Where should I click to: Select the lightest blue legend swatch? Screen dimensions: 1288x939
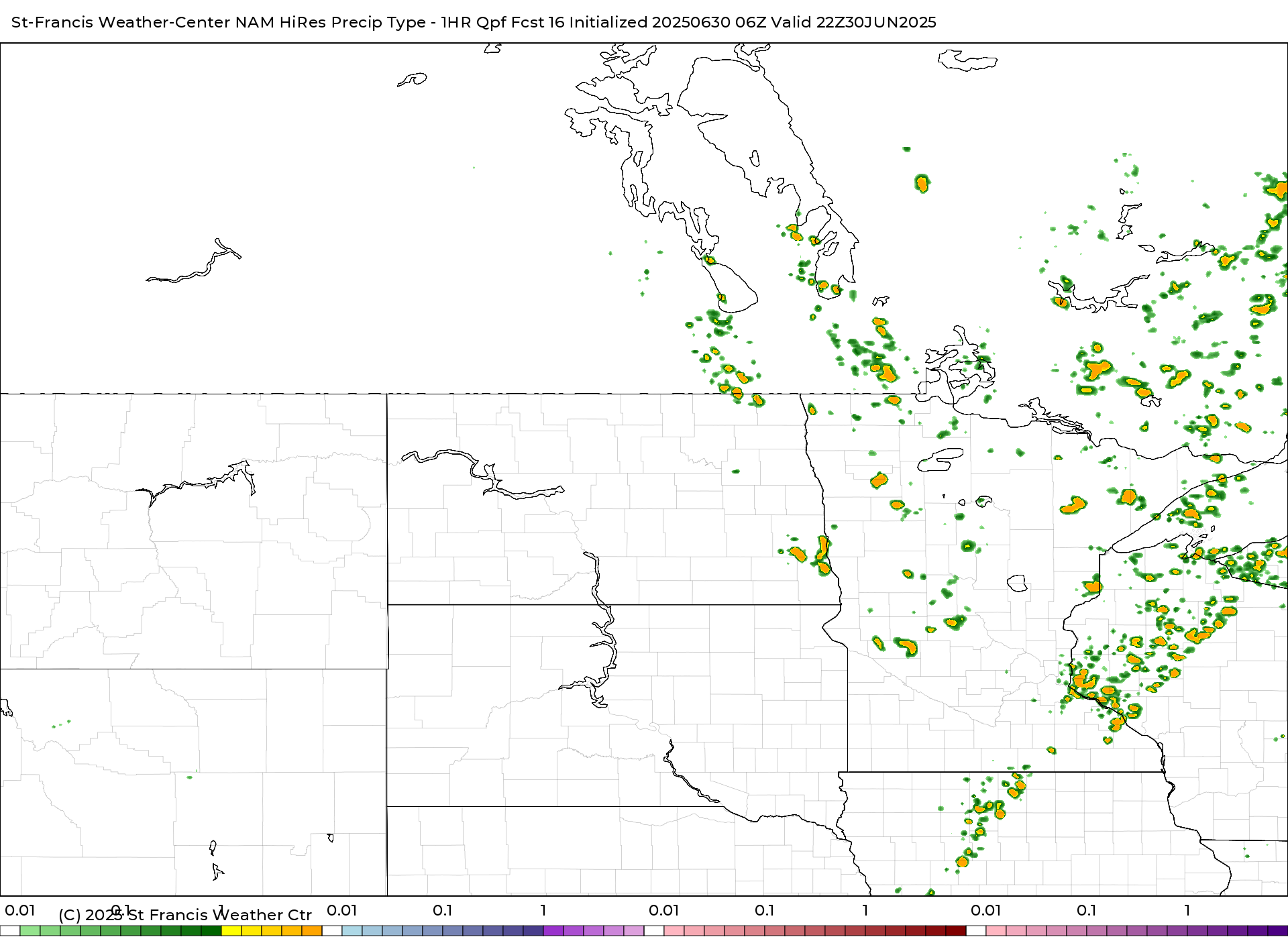click(352, 930)
